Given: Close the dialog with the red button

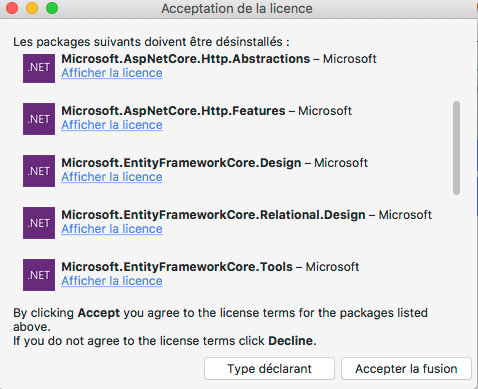Looking at the screenshot, I should tap(12, 8).
